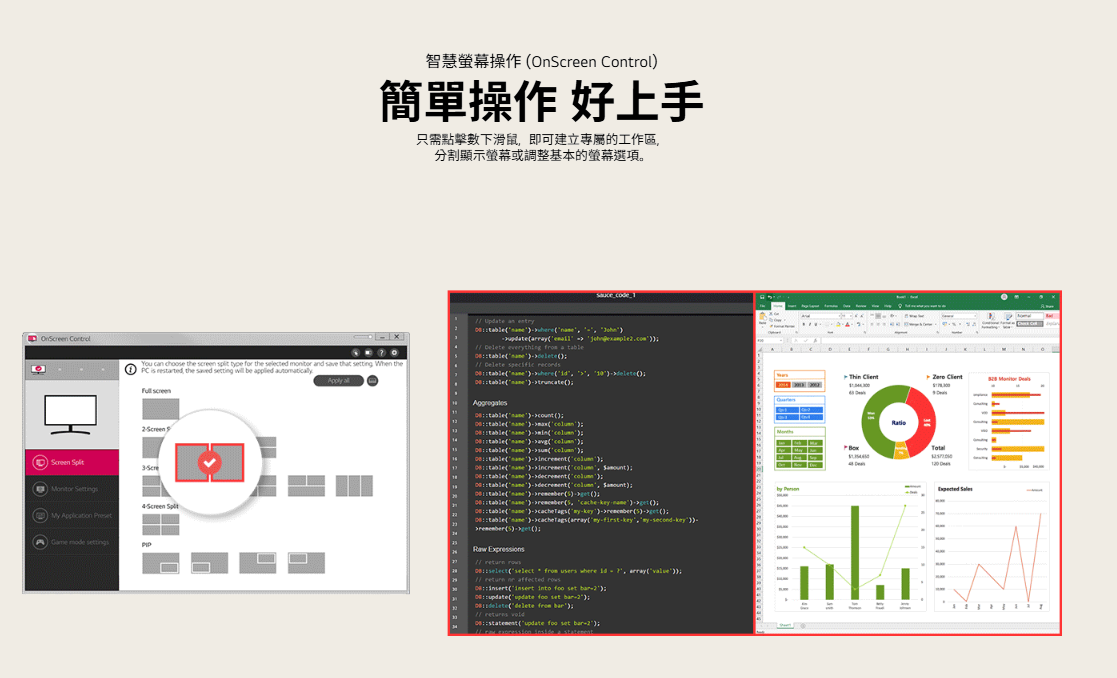Click the help question mark icon
The height and width of the screenshot is (678, 1117).
tap(381, 352)
